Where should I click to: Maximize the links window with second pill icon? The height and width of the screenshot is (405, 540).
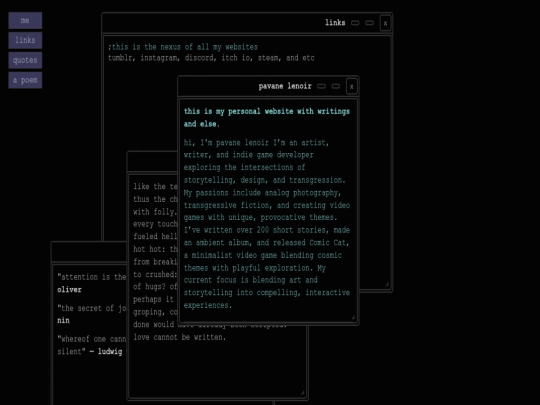370,23
